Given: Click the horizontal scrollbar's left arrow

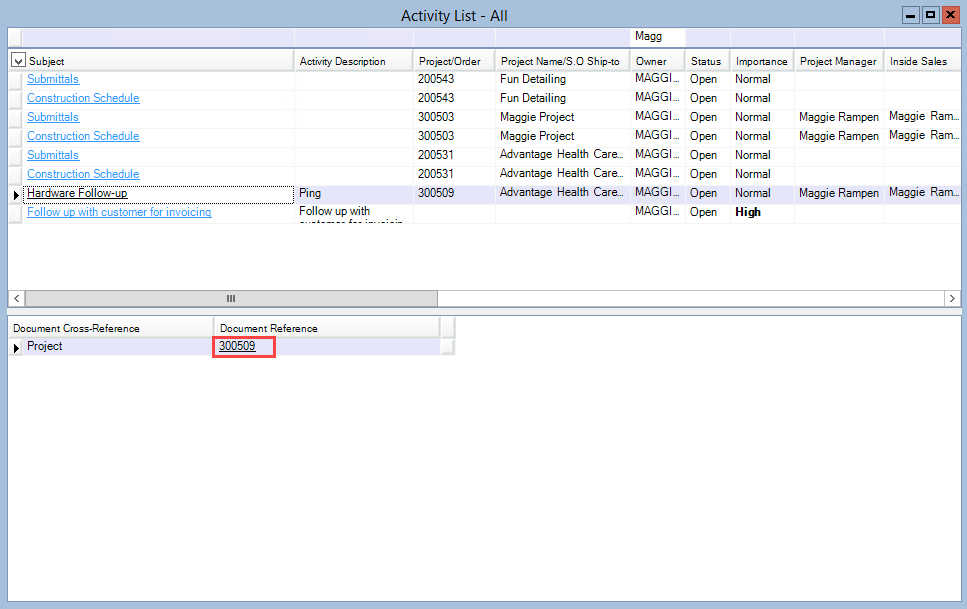Looking at the screenshot, I should click(x=16, y=298).
